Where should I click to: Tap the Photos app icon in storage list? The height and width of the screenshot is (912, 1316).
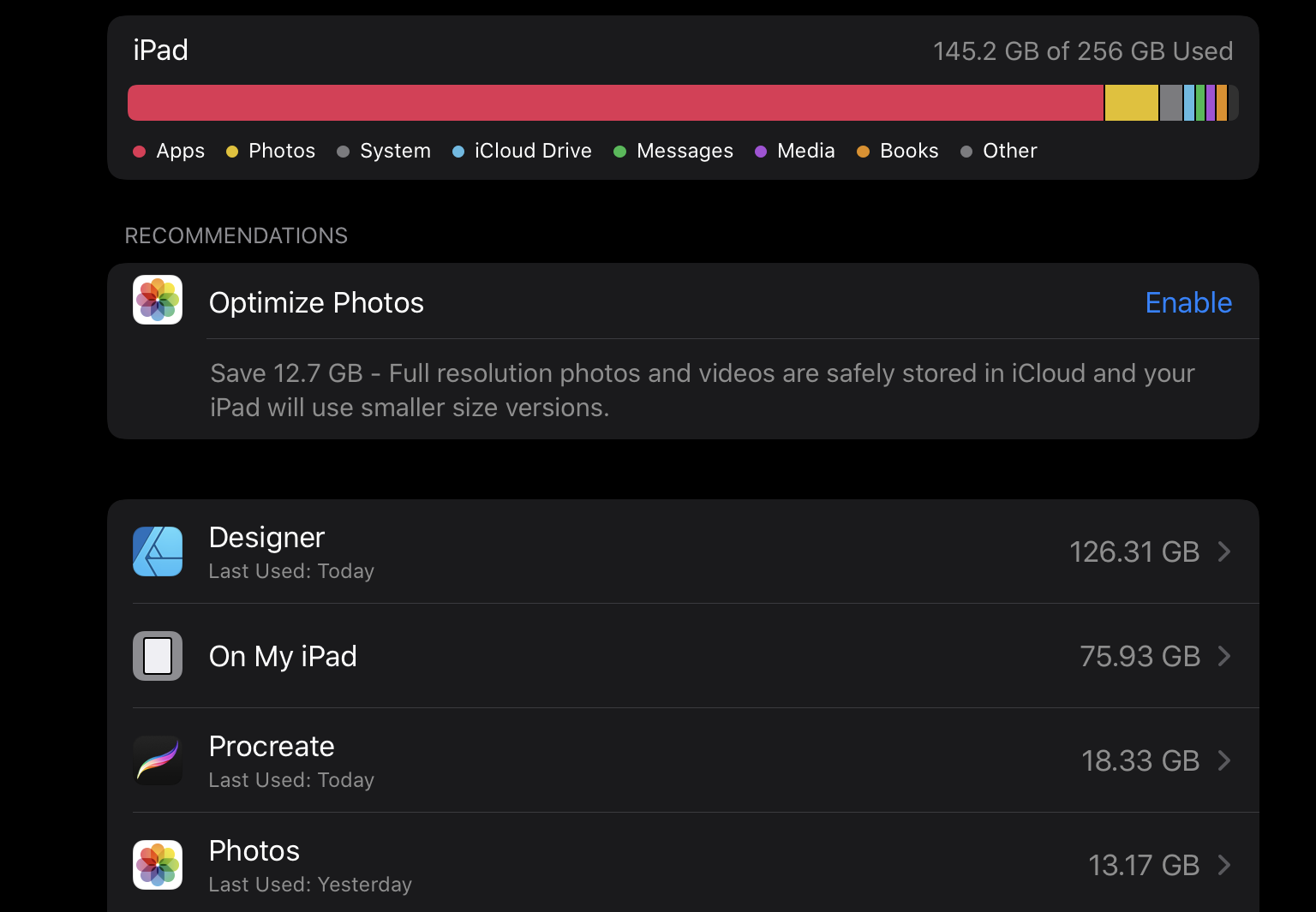coord(158,865)
